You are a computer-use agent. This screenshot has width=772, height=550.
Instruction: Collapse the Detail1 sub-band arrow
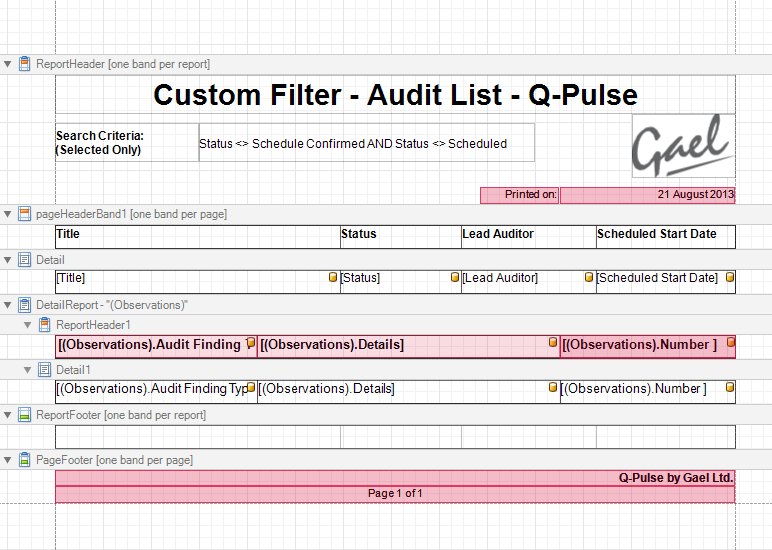pos(28,370)
